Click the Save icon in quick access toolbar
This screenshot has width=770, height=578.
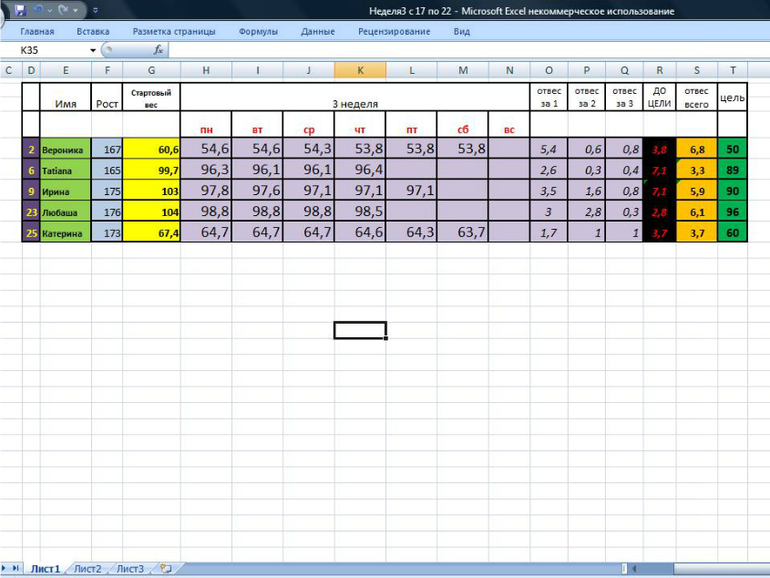tap(19, 10)
